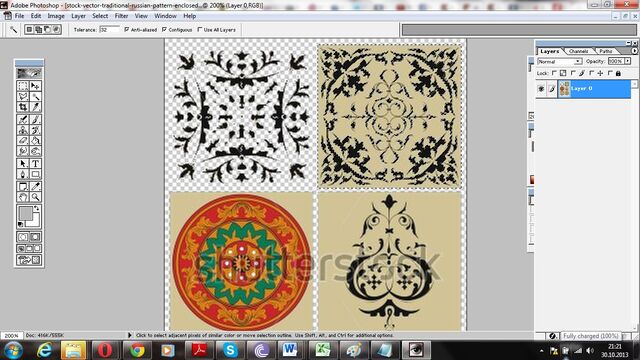Uncheck the Contiguous option
The height and width of the screenshot is (360, 640).
coord(164,29)
